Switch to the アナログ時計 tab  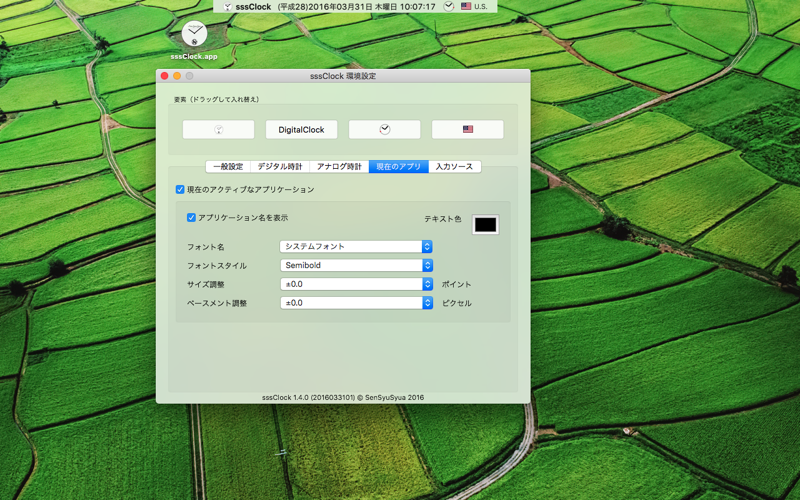point(339,167)
